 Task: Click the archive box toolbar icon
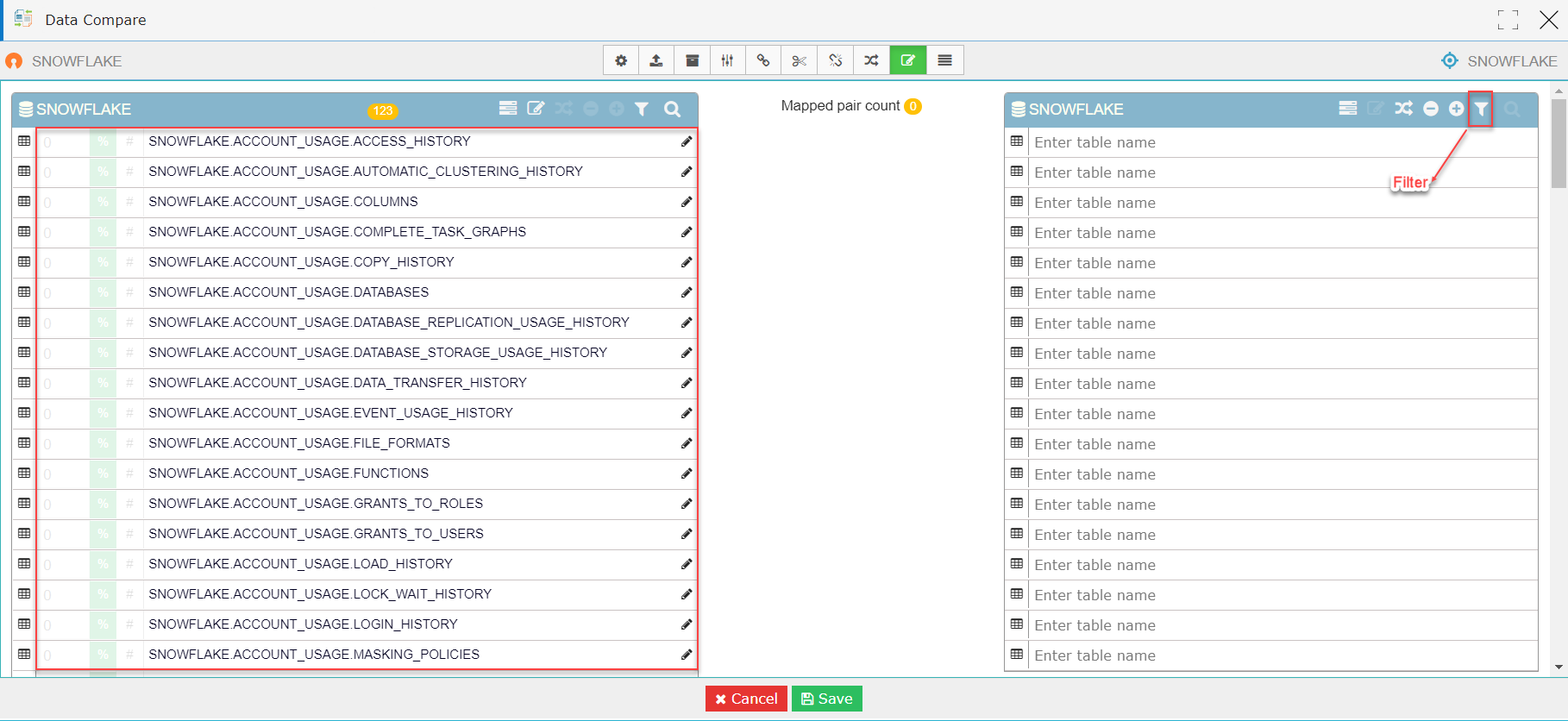(x=693, y=60)
